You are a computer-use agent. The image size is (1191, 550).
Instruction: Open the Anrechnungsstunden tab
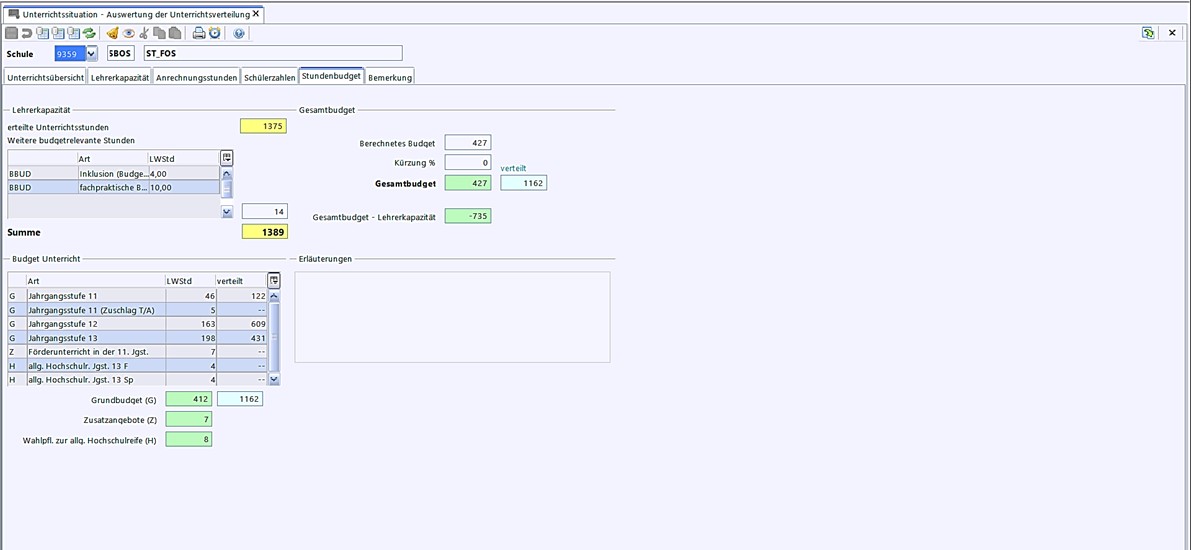pos(196,77)
